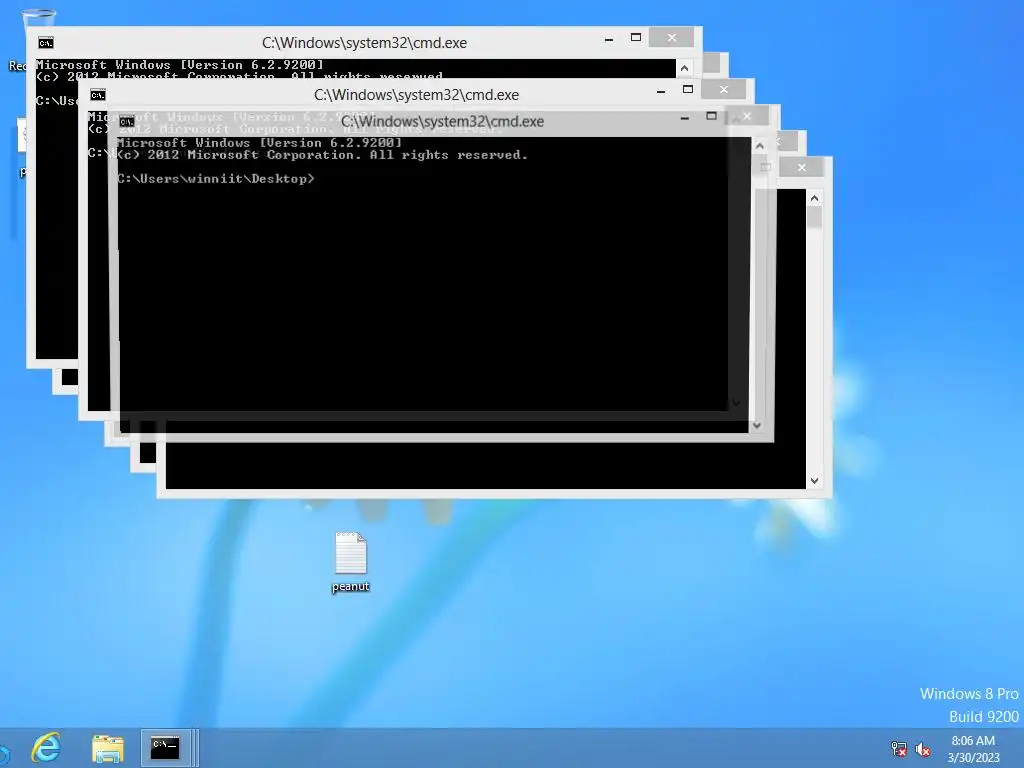This screenshot has width=1024, height=768.
Task: Click the '(c) 2012 Microsoft Corporation. All rights reserved.' line in the front window
Action: (x=322, y=155)
